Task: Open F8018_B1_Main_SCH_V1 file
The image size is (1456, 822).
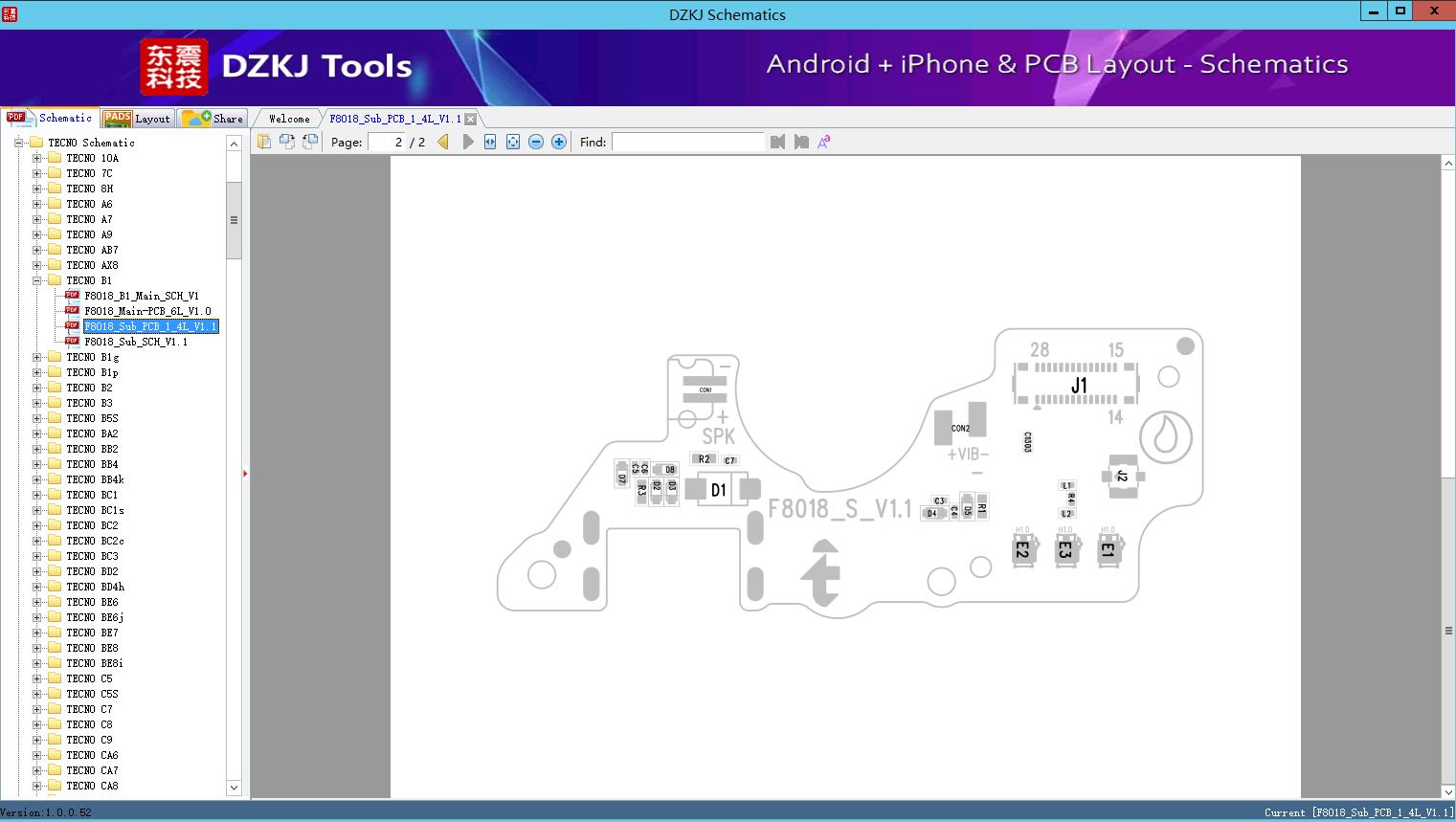Action: (x=142, y=296)
